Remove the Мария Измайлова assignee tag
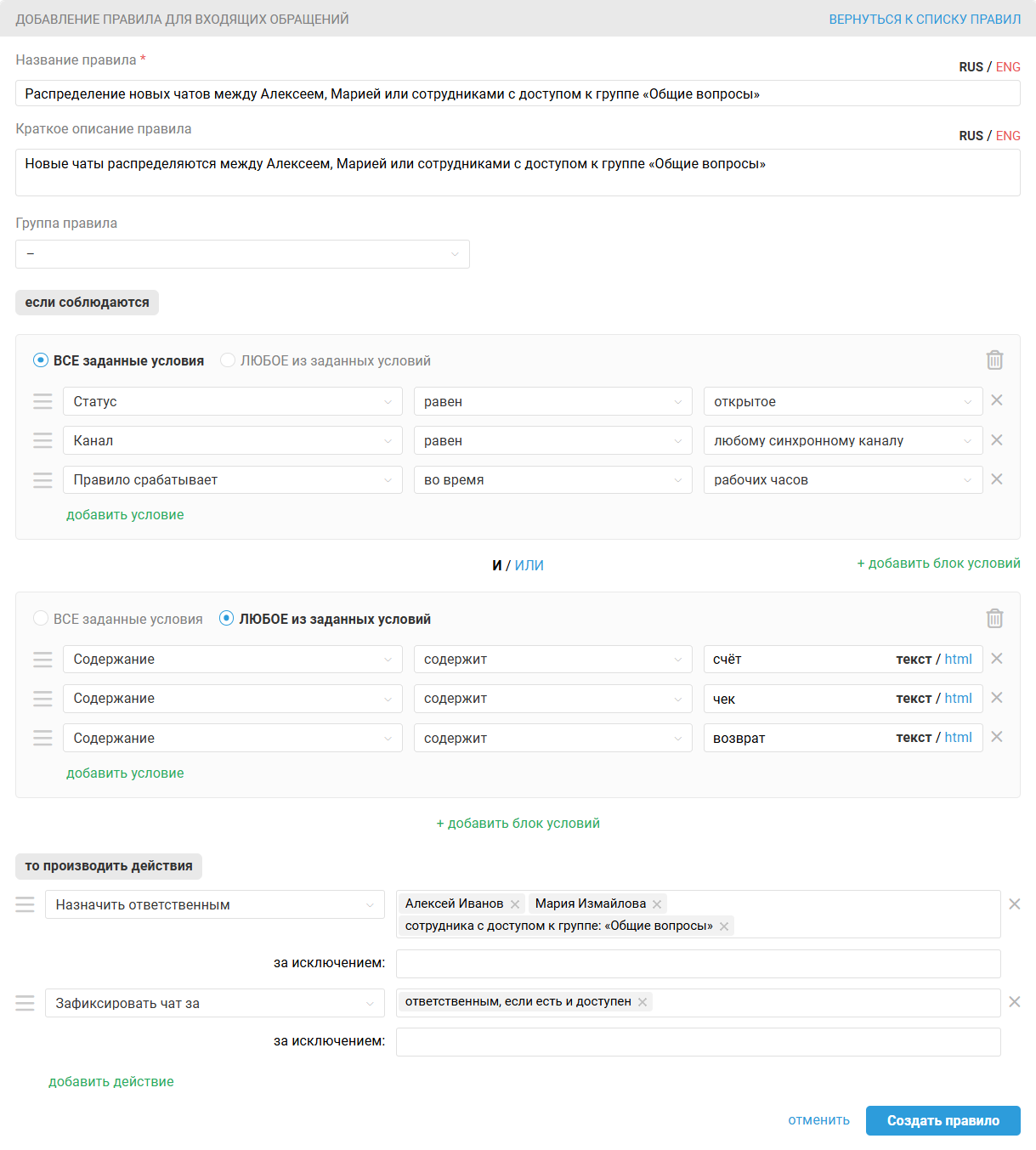Viewport: 1036px width, 1150px height. pyautogui.click(x=657, y=904)
